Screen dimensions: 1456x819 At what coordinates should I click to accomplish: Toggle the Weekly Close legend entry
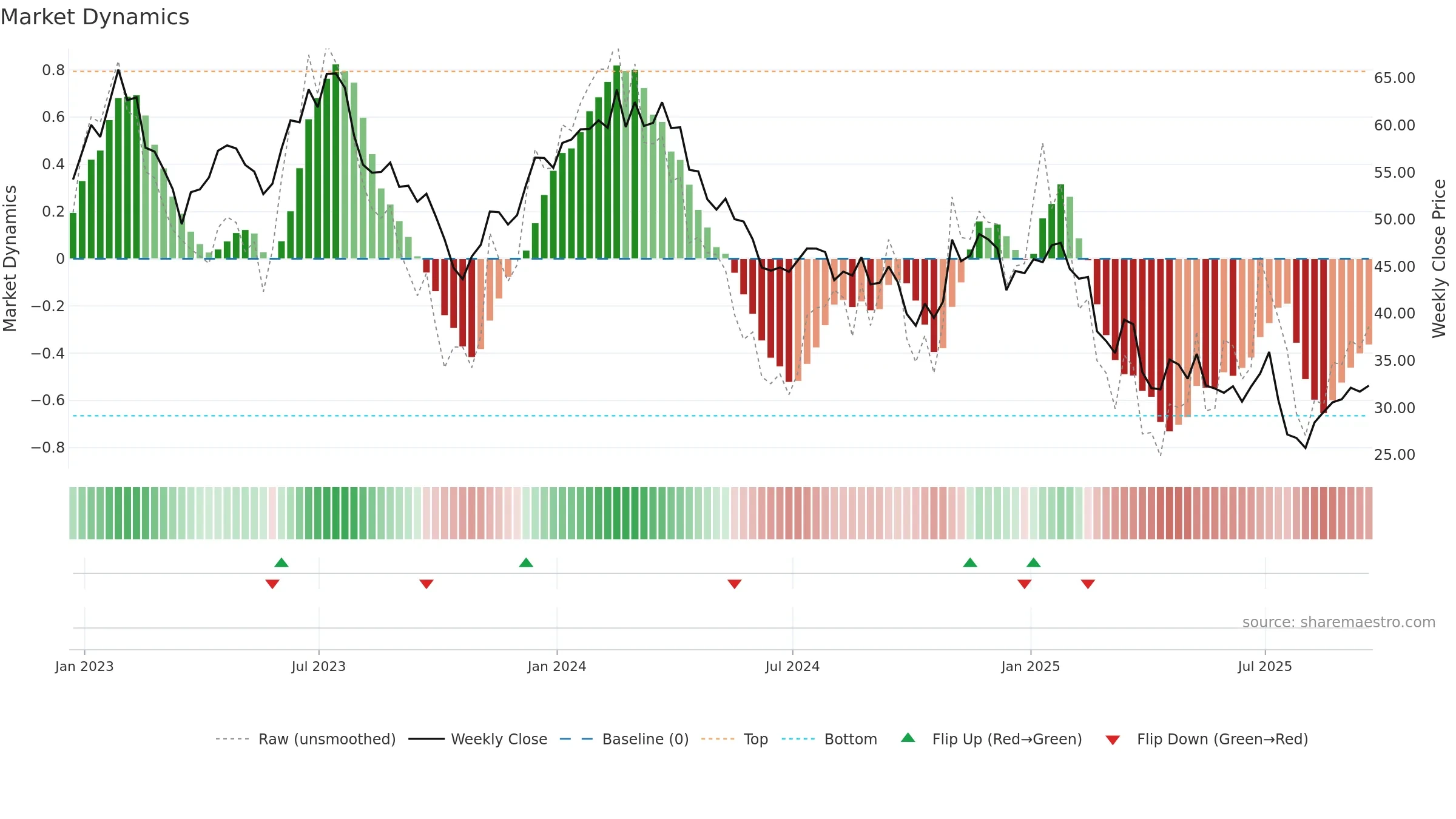coord(478,739)
